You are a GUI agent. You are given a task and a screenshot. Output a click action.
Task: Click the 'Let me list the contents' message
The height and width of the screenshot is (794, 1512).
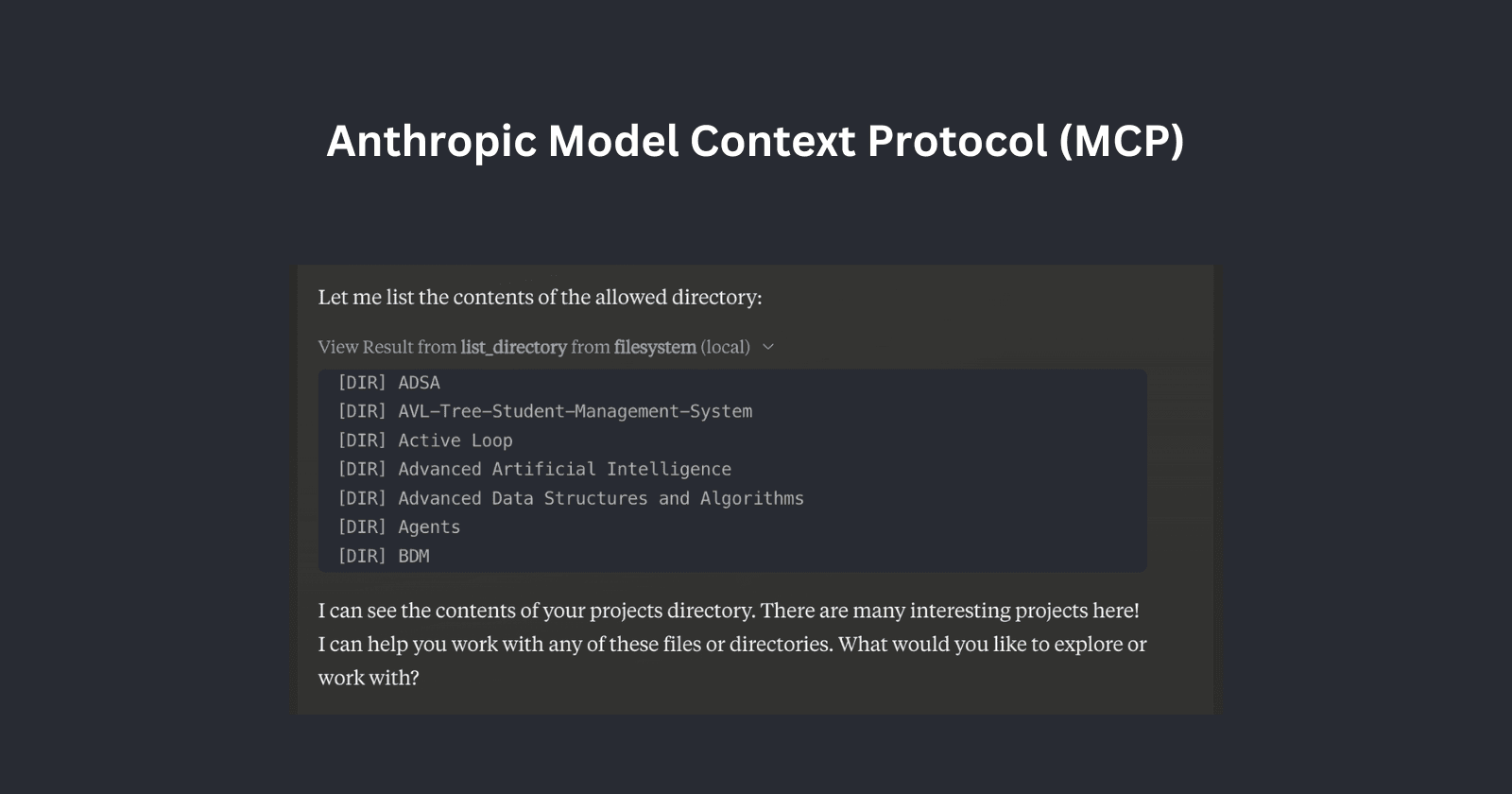pyautogui.click(x=540, y=297)
